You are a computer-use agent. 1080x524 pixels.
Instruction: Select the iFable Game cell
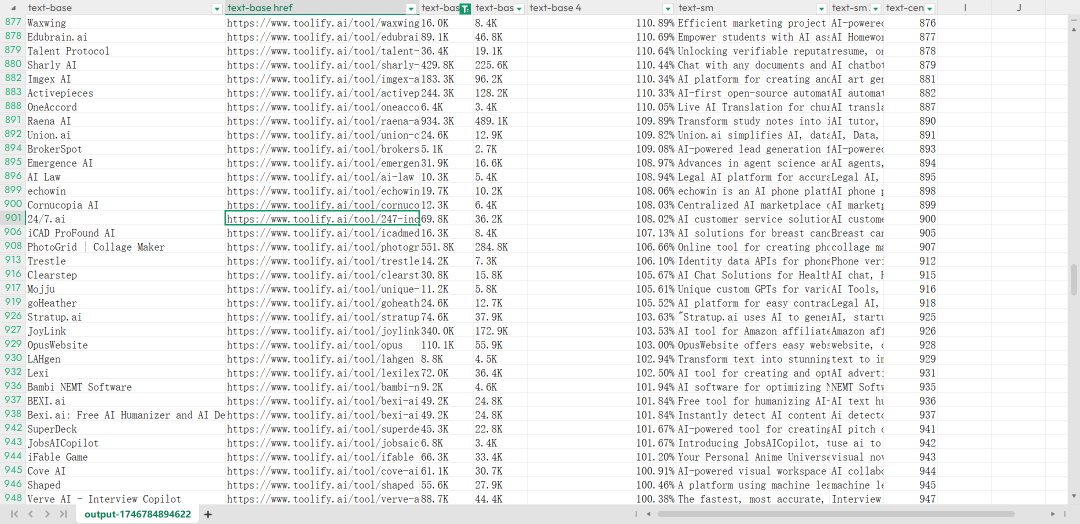pyautogui.click(x=125, y=457)
